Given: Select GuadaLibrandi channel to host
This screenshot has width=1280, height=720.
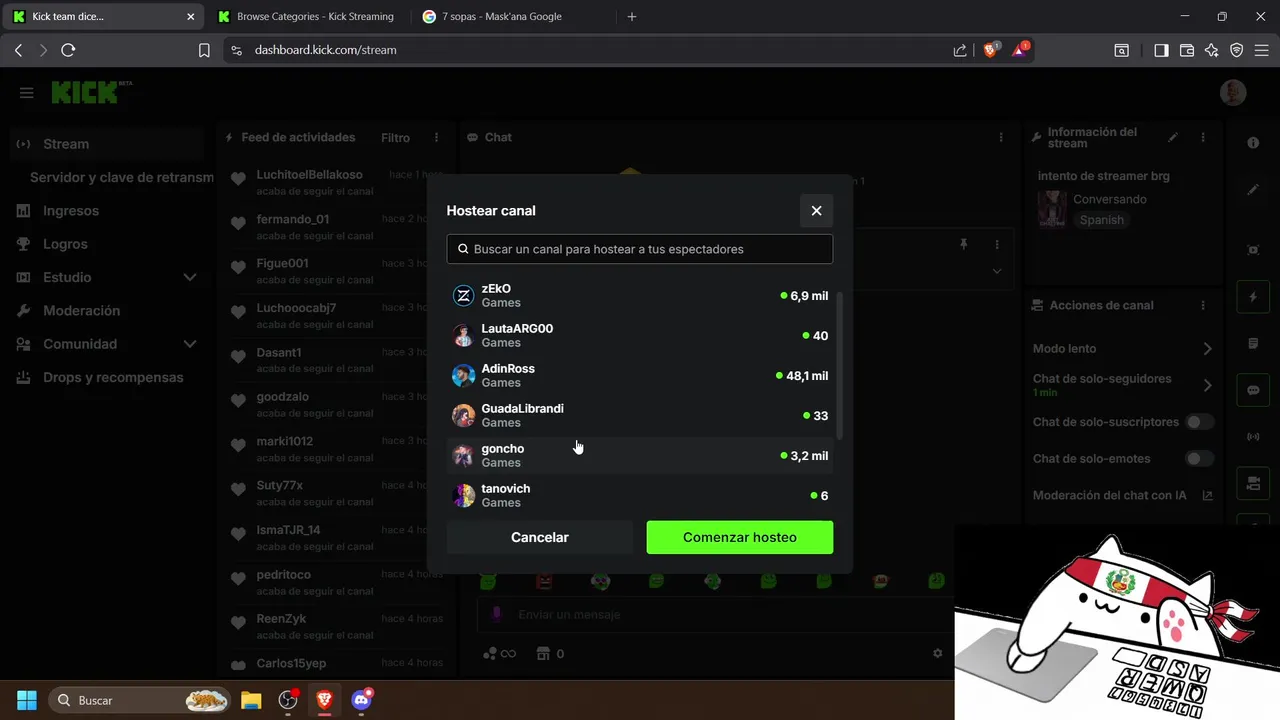Looking at the screenshot, I should [640, 416].
